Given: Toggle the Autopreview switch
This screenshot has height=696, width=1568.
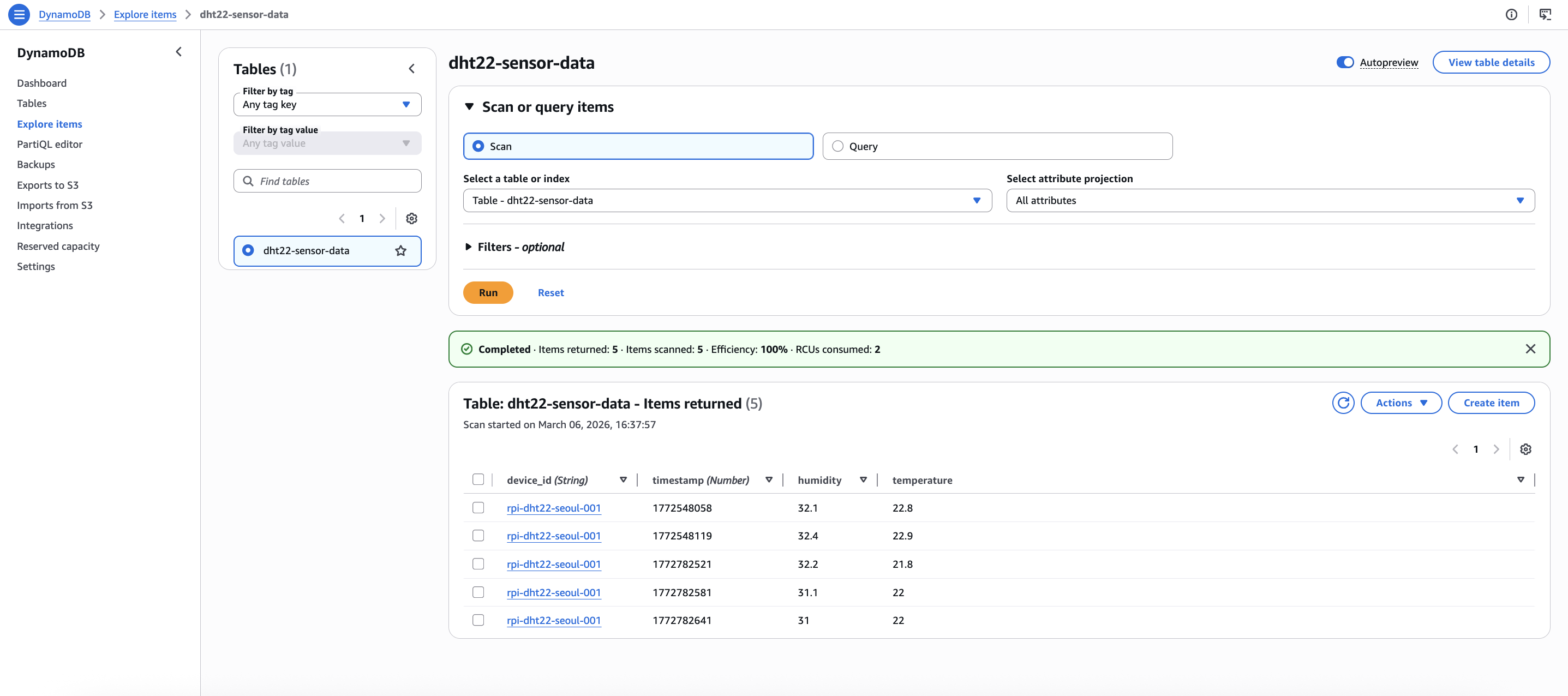Looking at the screenshot, I should point(1345,62).
